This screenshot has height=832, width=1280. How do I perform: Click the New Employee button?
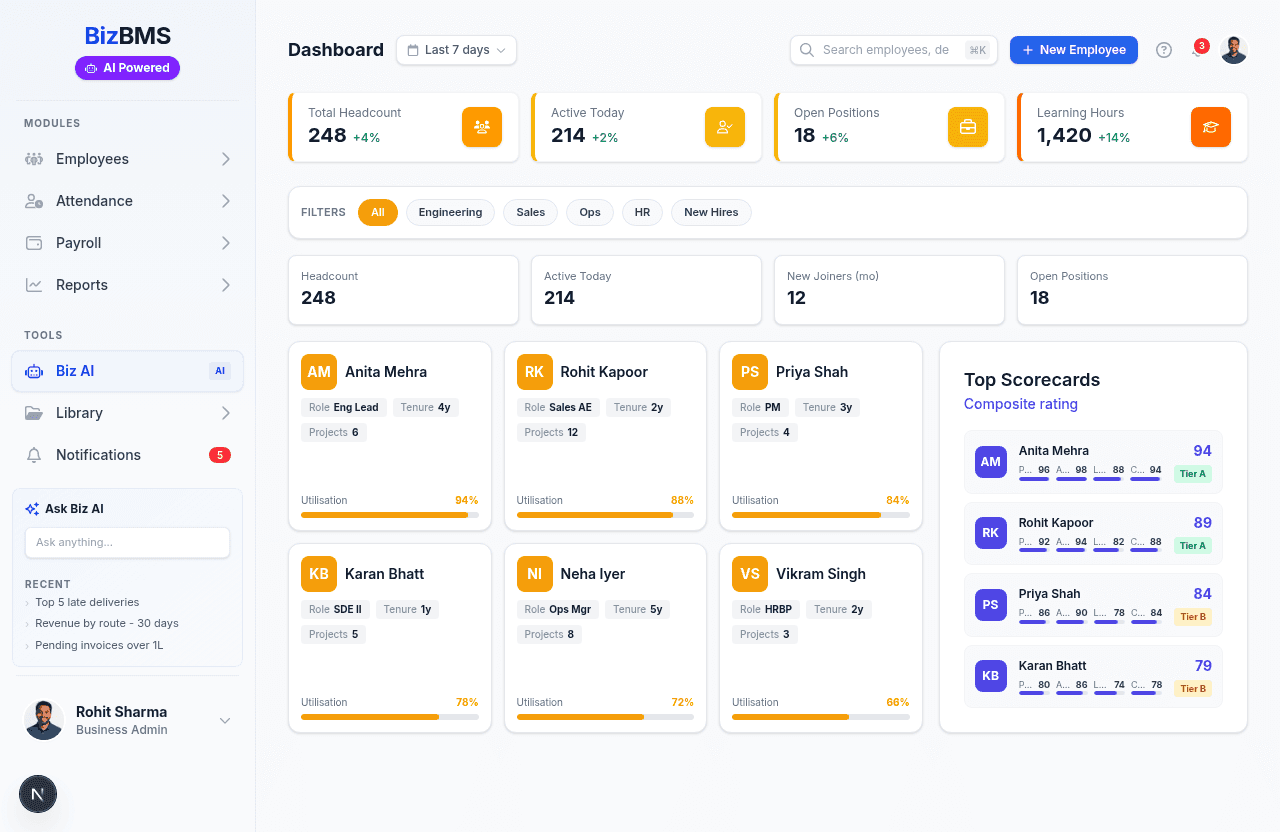[1073, 50]
